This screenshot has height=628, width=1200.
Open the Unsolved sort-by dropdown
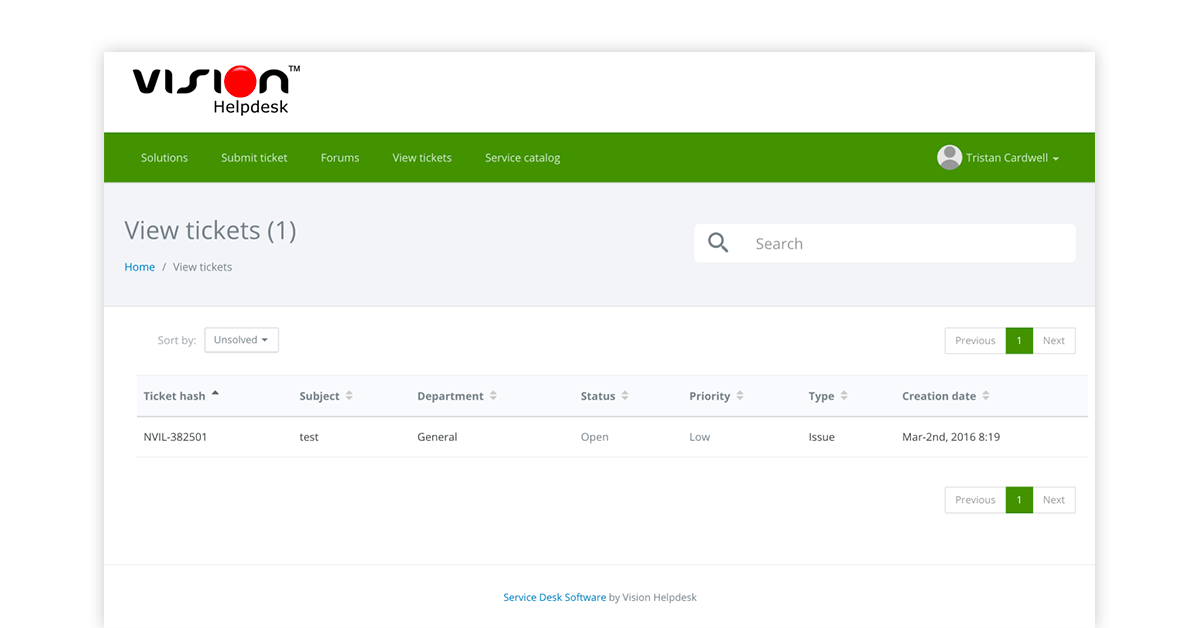click(241, 340)
